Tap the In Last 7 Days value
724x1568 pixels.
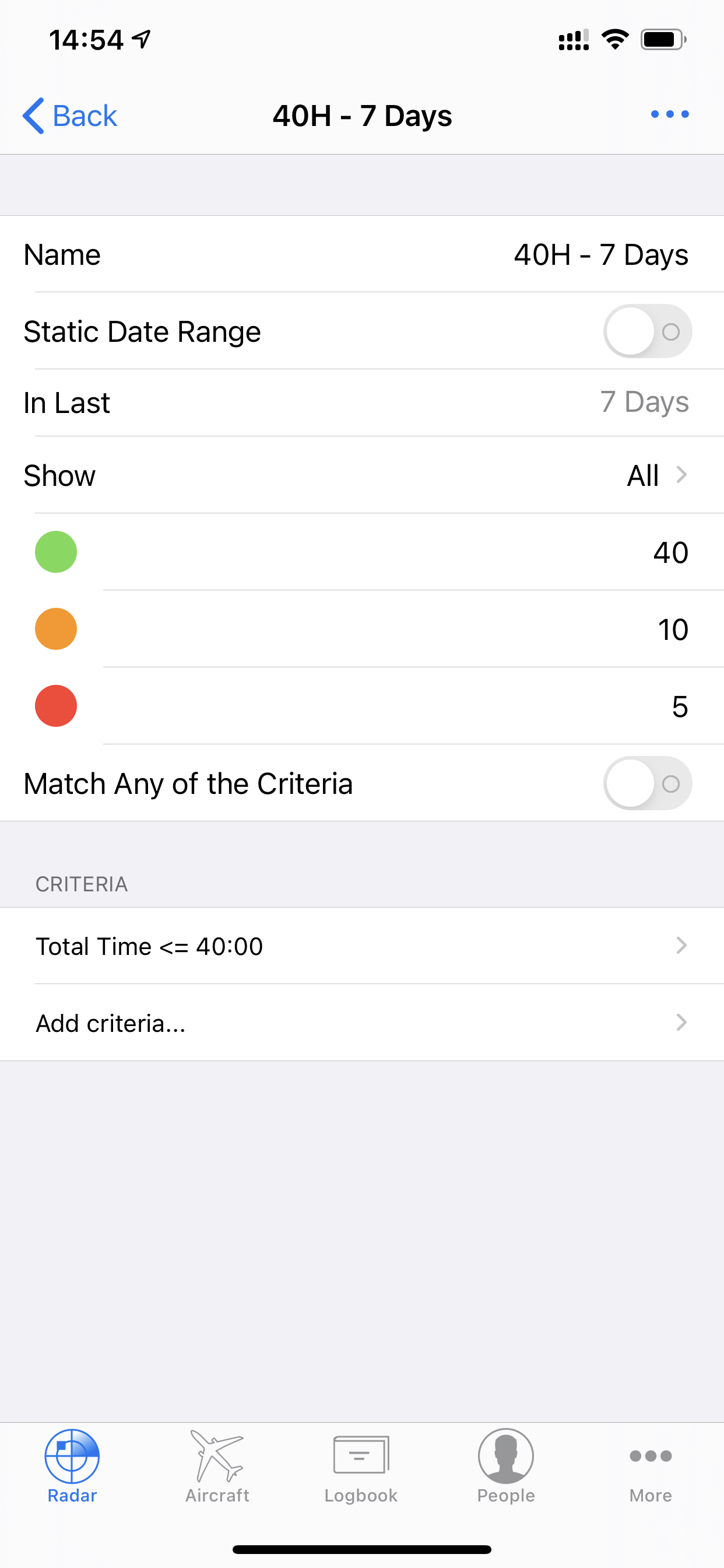coord(644,402)
